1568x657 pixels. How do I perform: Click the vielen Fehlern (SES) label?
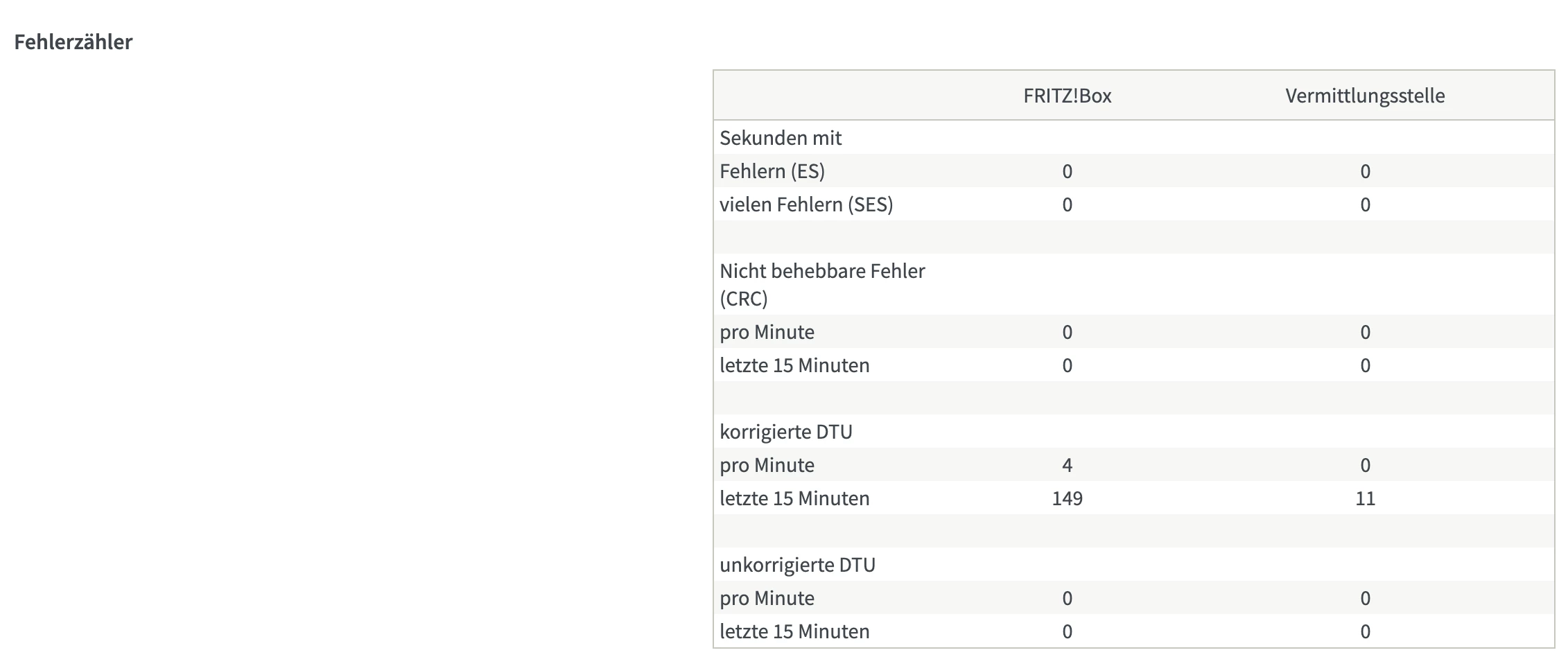pos(806,204)
